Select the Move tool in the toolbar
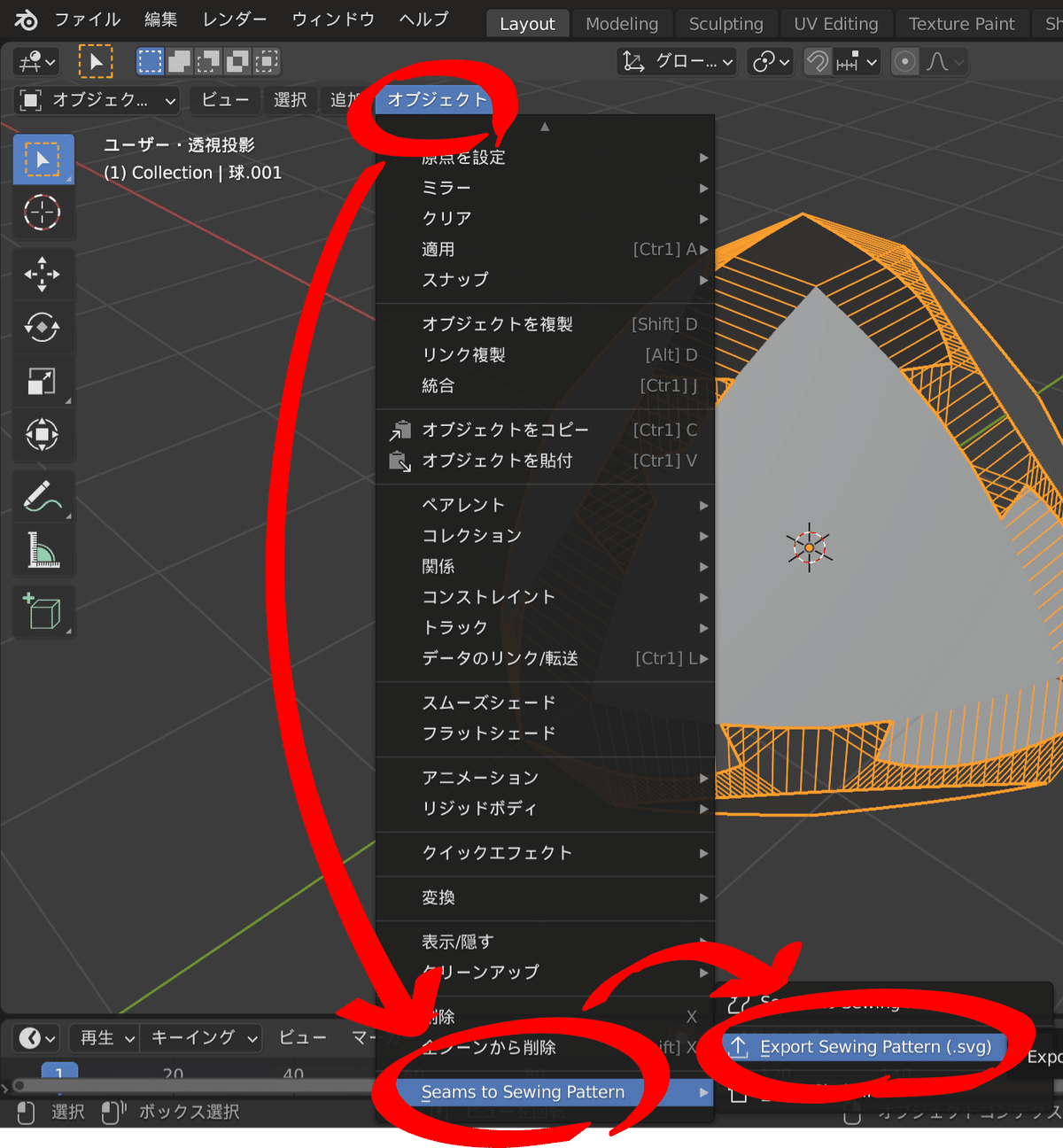 pyautogui.click(x=43, y=275)
